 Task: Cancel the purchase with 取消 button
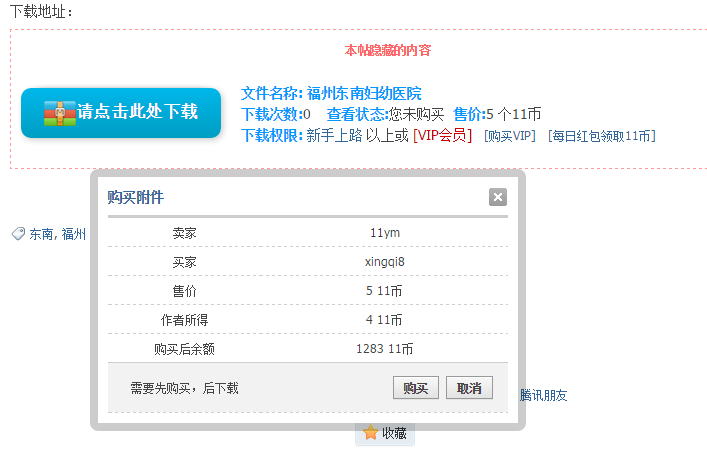tap(469, 388)
